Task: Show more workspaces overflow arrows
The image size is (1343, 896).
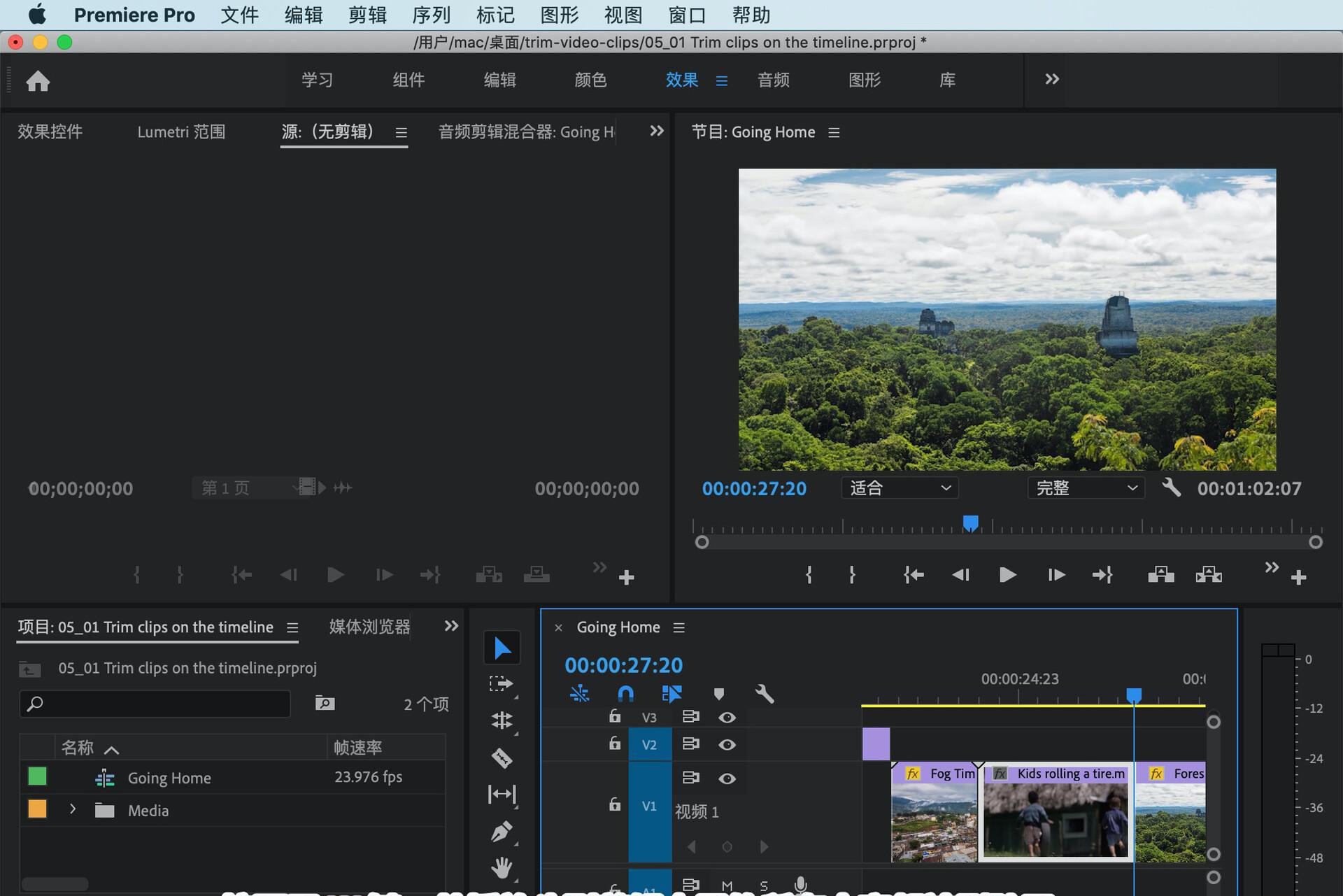Action: (1052, 79)
